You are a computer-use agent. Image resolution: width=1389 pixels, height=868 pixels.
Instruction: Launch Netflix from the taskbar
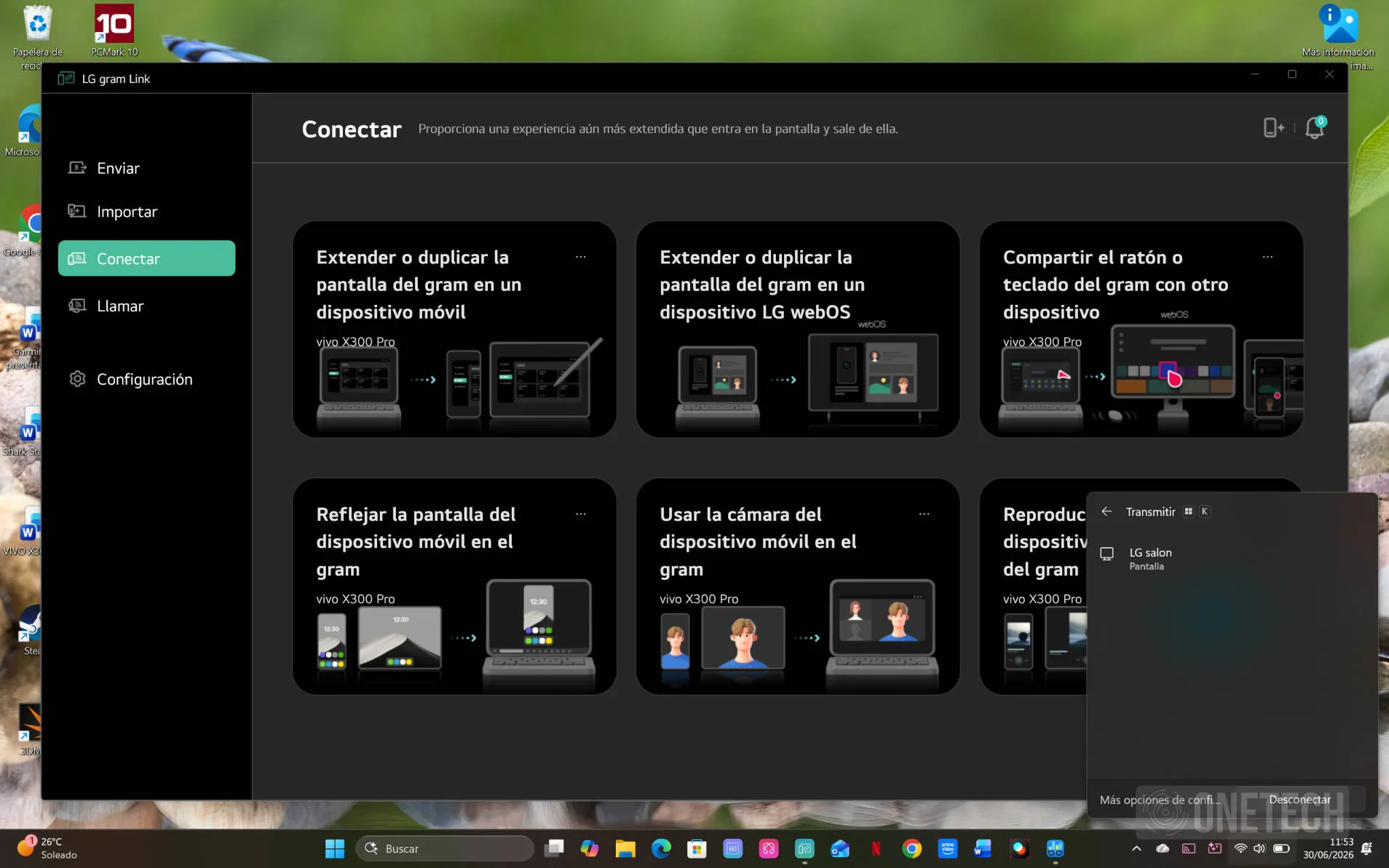coord(876,848)
